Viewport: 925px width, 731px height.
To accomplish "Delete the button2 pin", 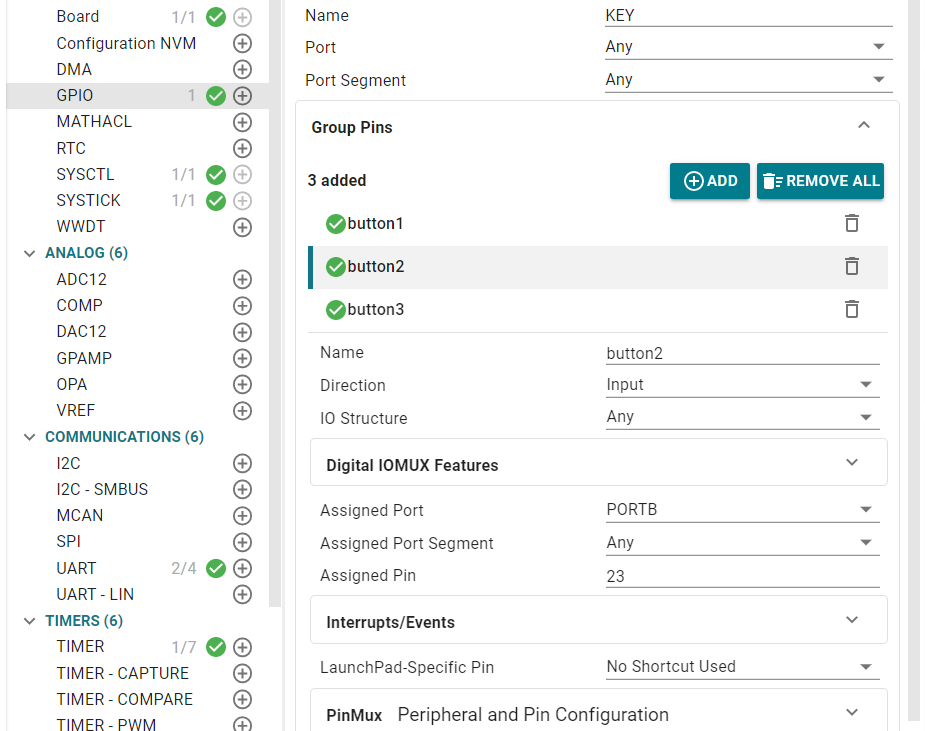I will [852, 266].
